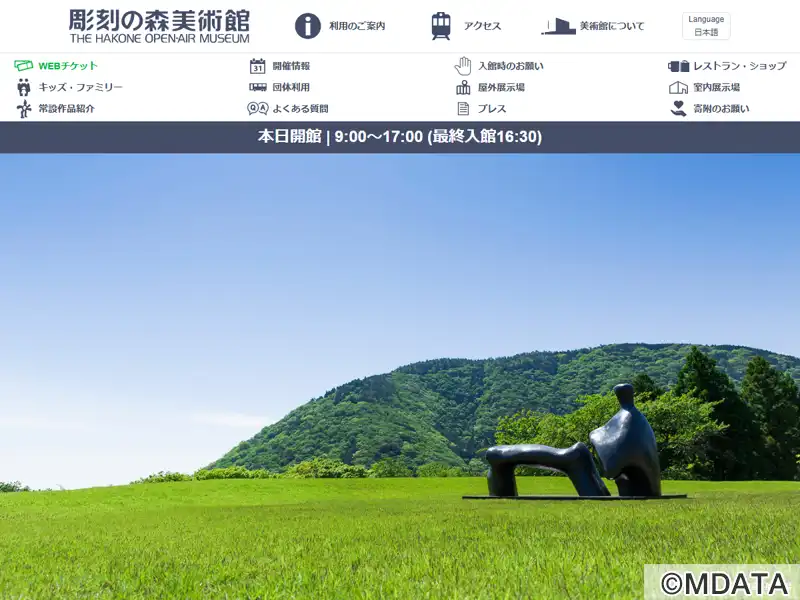
Task: Click the 本日開館 9:00〜17:00 hours banner
Action: coord(400,137)
